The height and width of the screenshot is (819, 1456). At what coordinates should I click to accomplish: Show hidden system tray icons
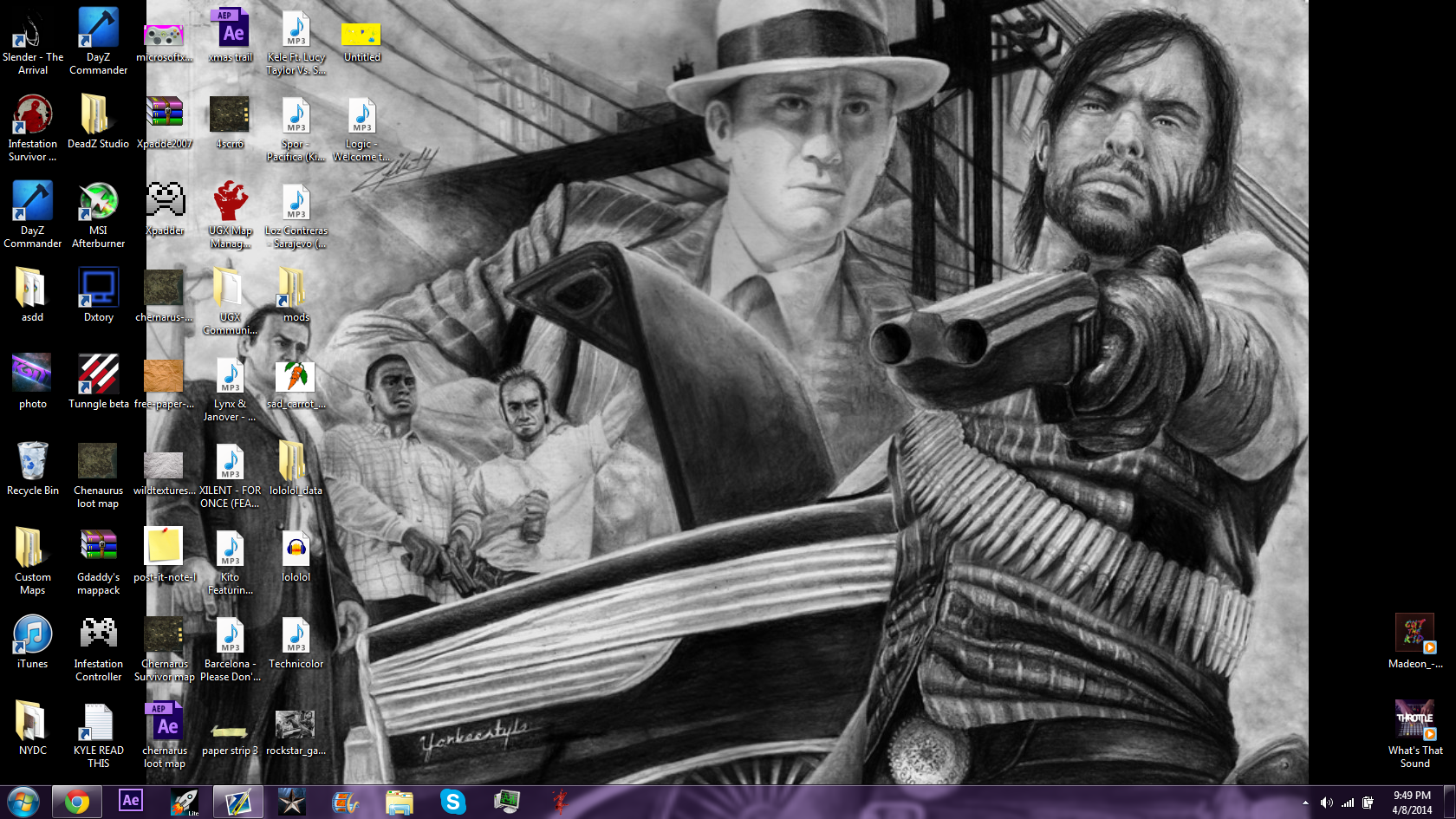(1305, 803)
